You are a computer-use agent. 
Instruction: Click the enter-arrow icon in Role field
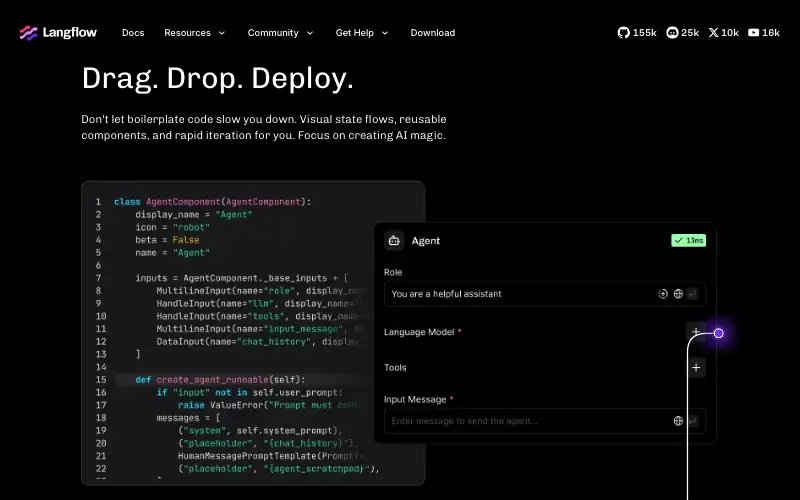point(692,294)
